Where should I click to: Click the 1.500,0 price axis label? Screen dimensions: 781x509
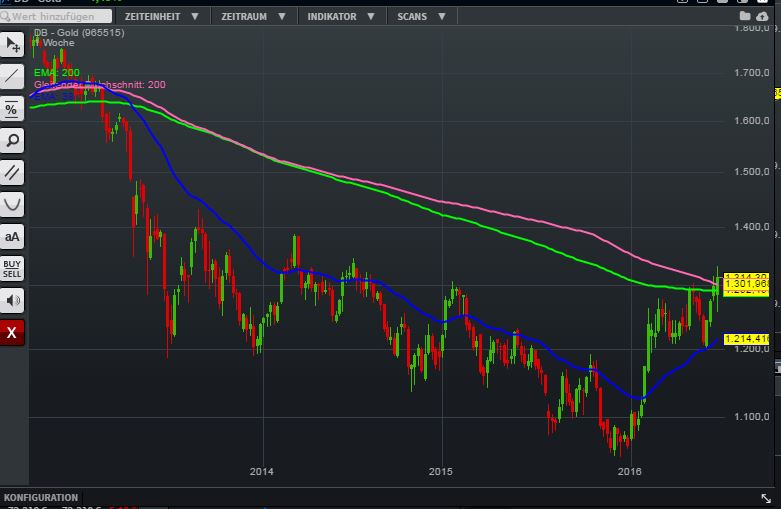752,172
